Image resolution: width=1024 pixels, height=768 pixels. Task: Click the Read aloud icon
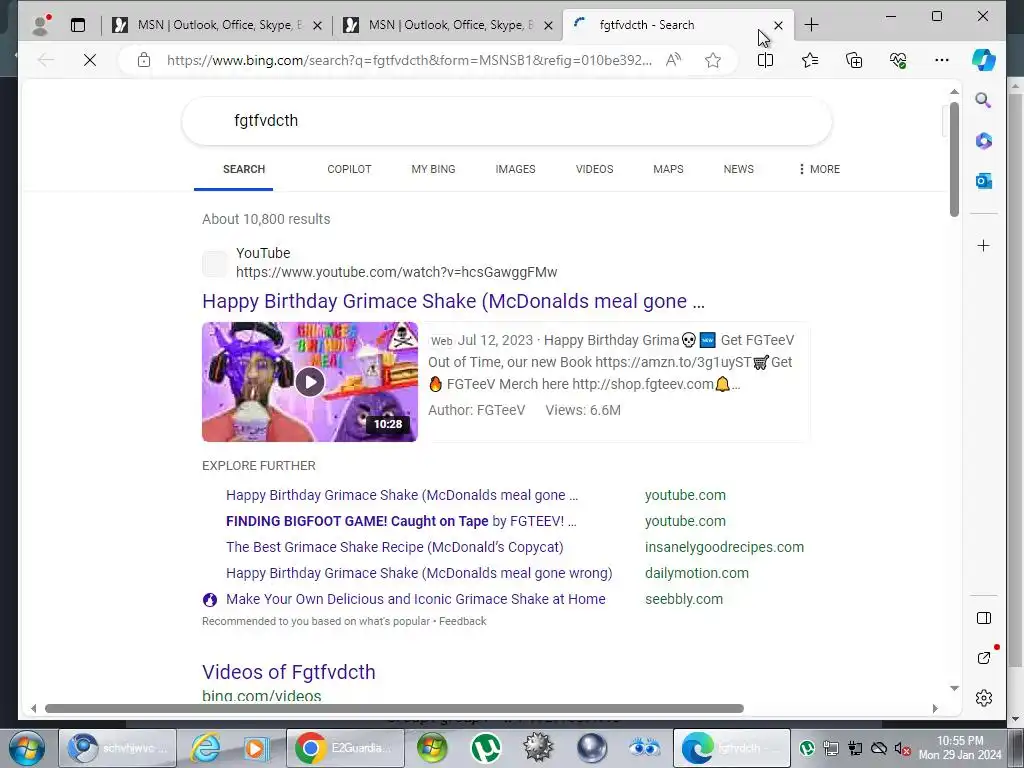pyautogui.click(x=673, y=60)
